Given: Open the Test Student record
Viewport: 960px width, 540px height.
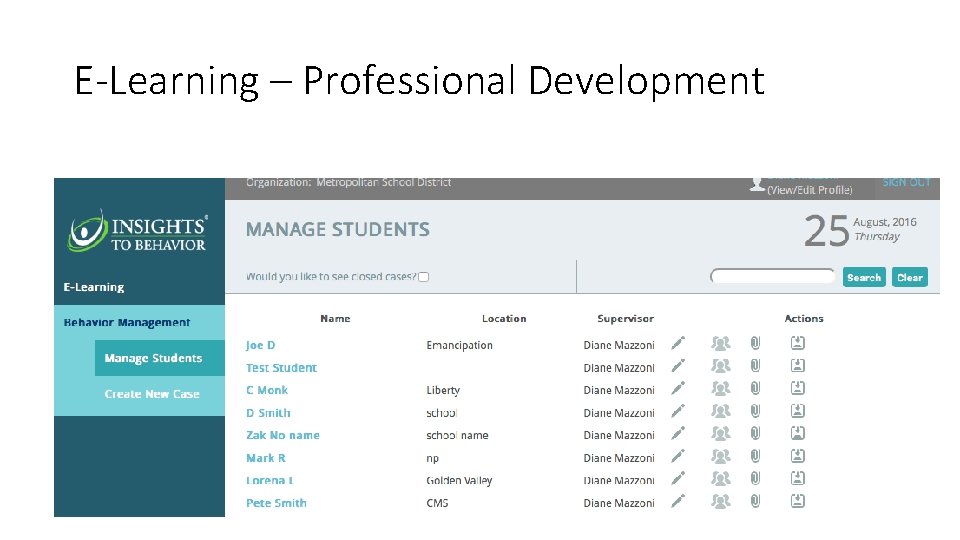Looking at the screenshot, I should tap(282, 368).
